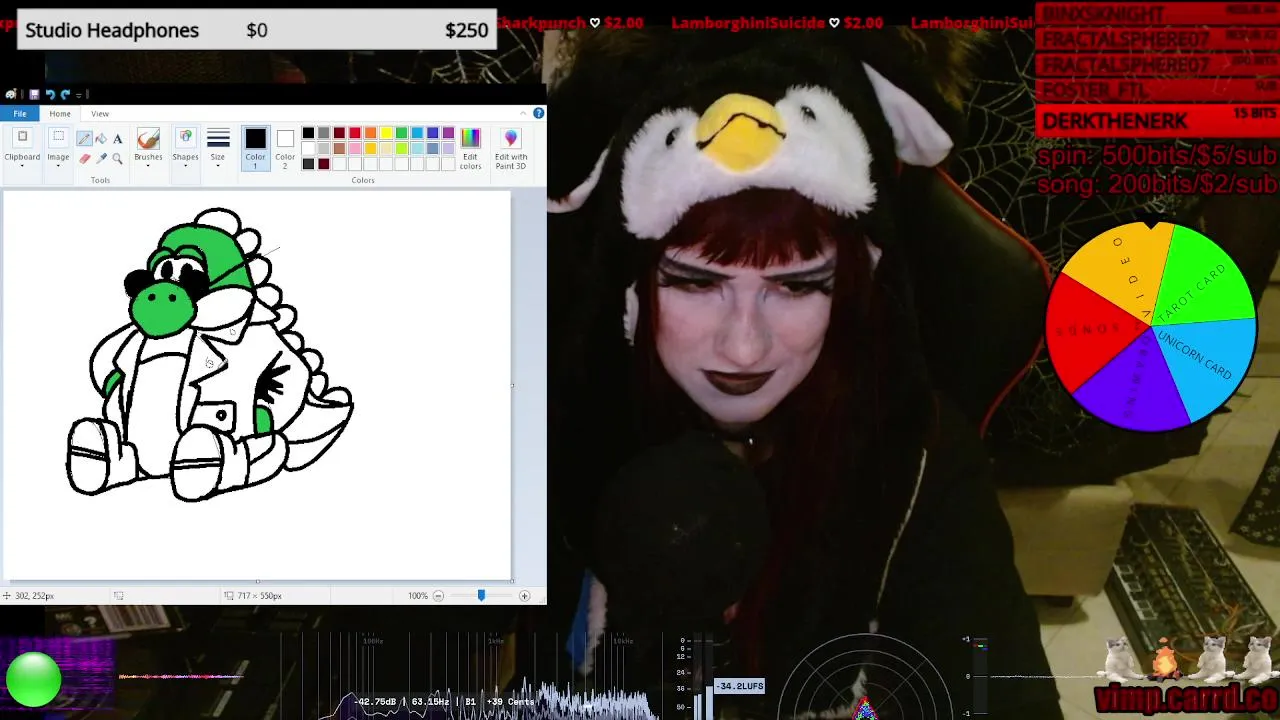Pick the dark red palette swatch

coord(339,133)
